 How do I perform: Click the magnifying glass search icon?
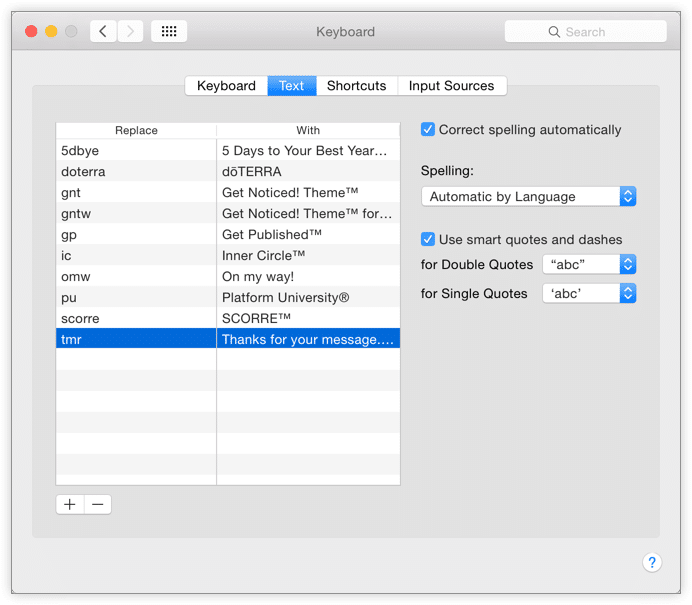click(x=554, y=32)
